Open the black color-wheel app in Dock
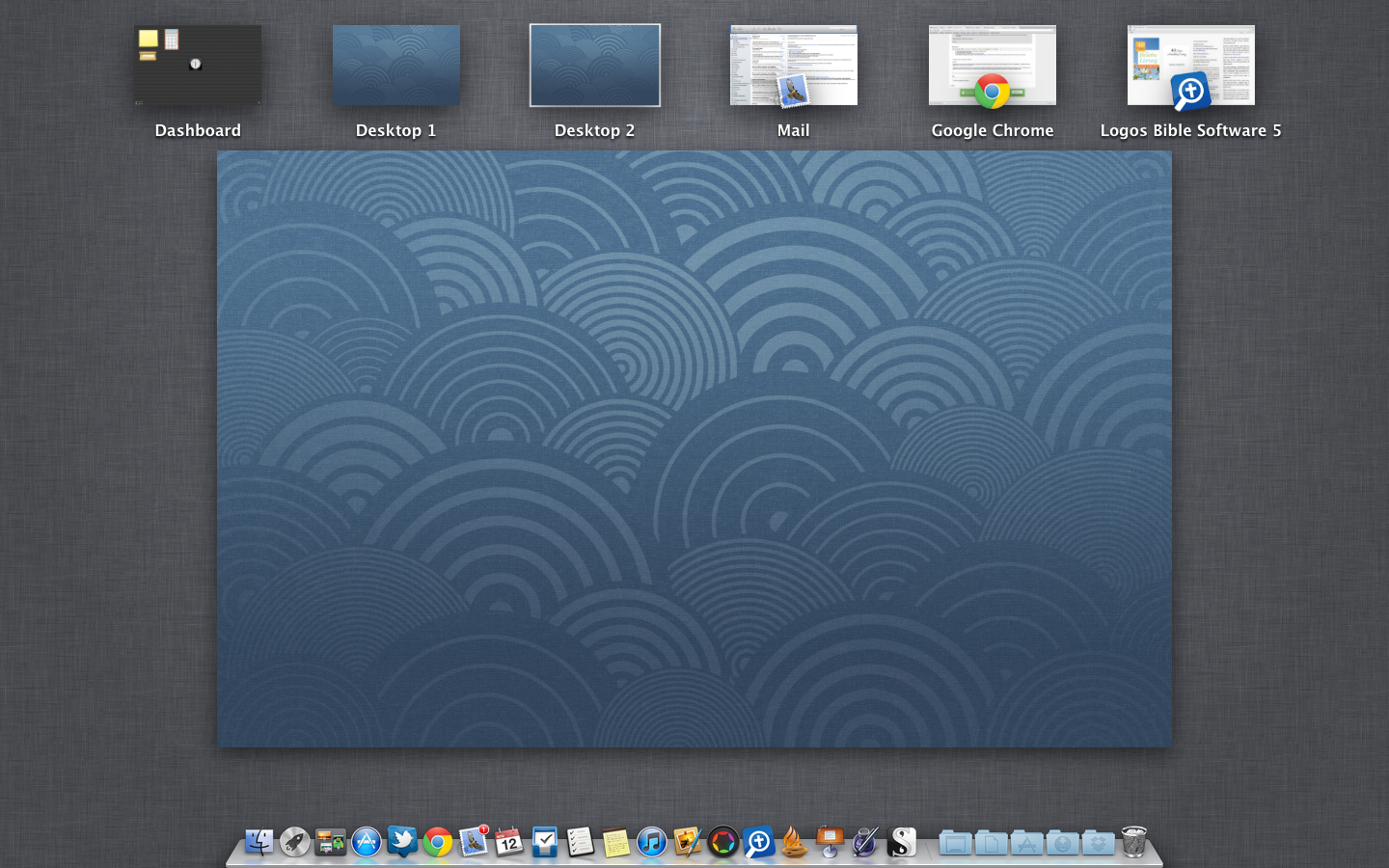The height and width of the screenshot is (868, 1389). [723, 842]
